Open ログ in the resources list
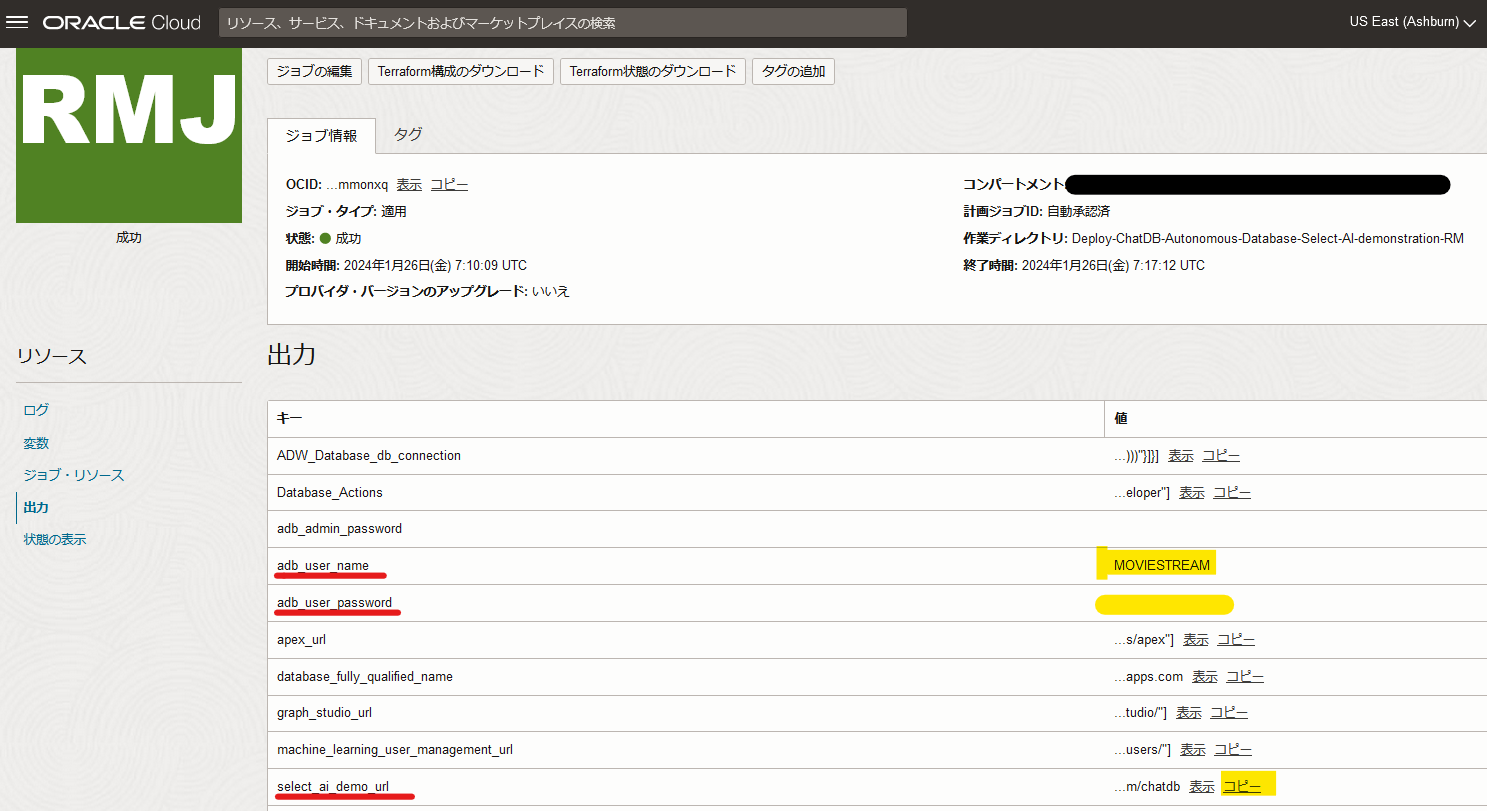Image resolution: width=1487 pixels, height=811 pixels. [36, 410]
